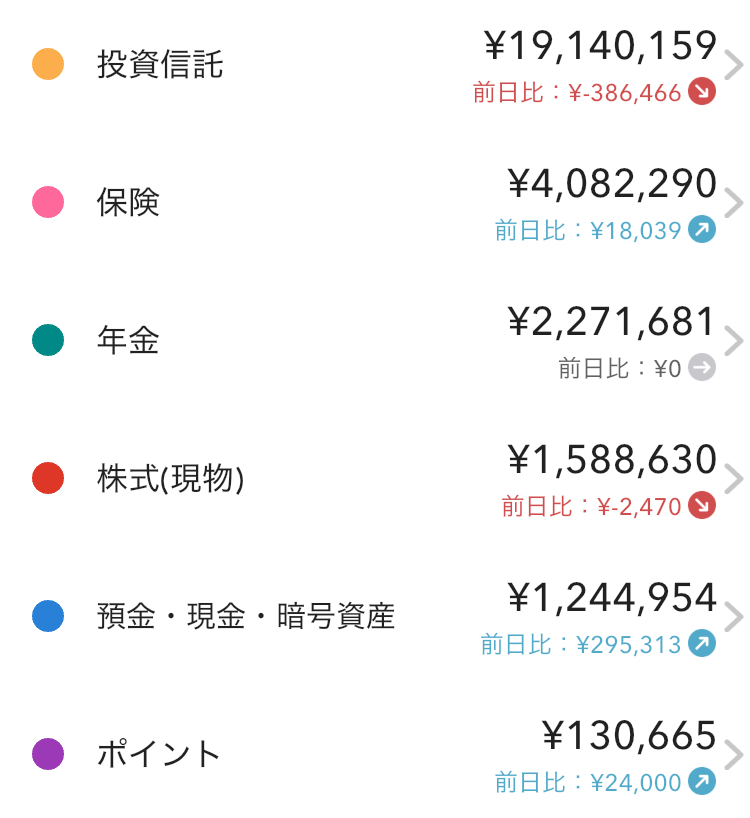Expand 保険 row using its chevron
Image resolution: width=750 pixels, height=818 pixels.
pyautogui.click(x=734, y=204)
